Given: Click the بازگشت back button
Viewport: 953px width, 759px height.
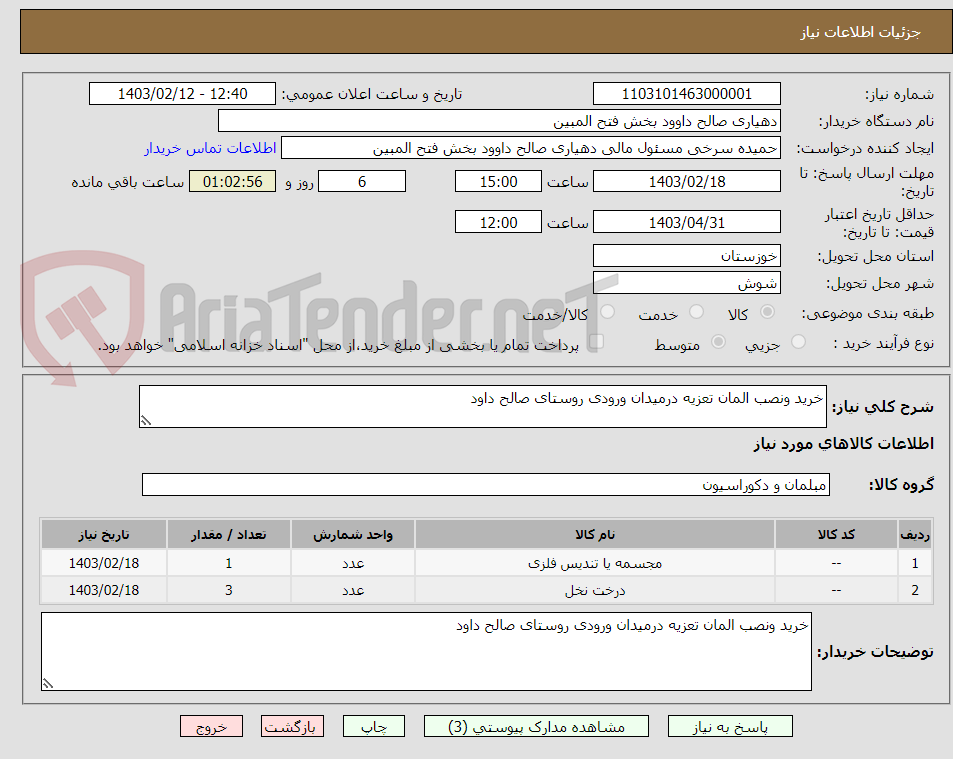Looking at the screenshot, I should [x=292, y=726].
